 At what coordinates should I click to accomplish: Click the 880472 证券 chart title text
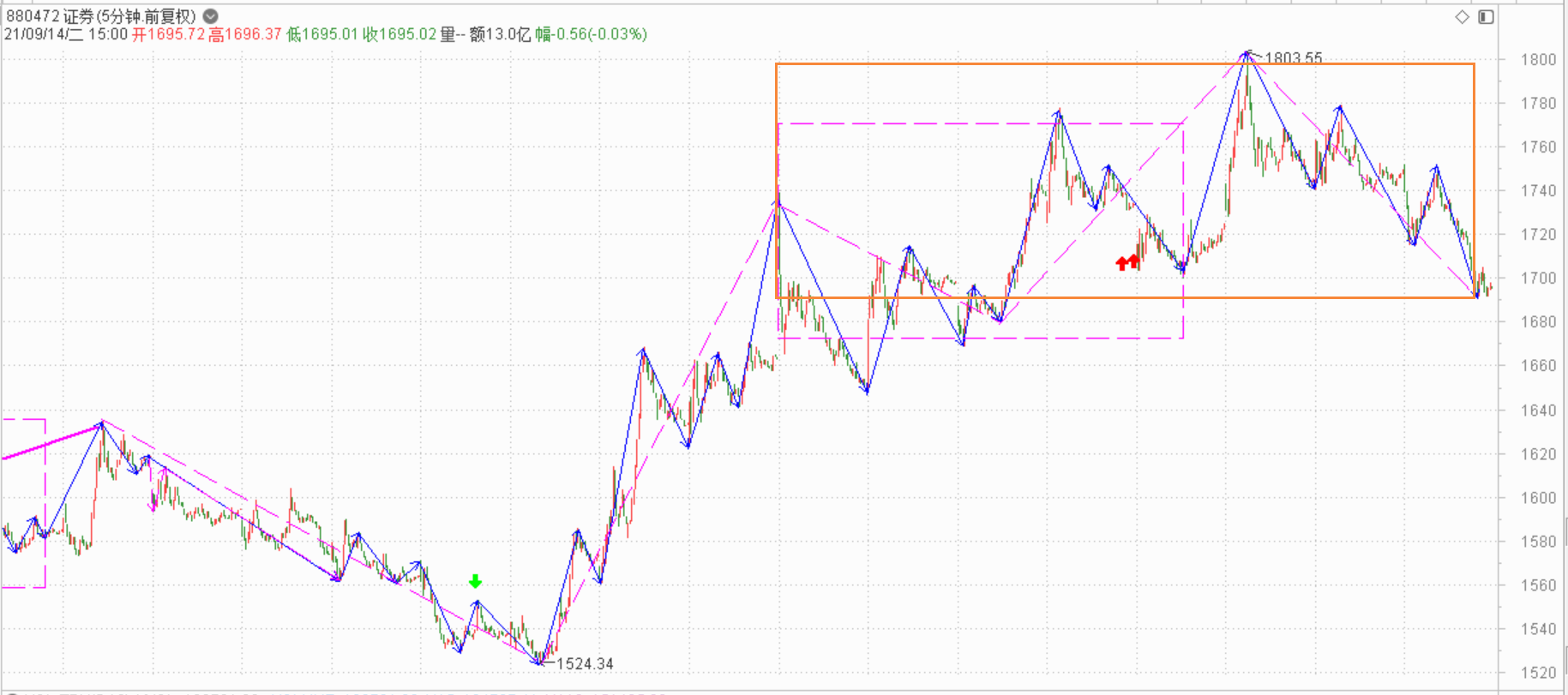(100, 16)
